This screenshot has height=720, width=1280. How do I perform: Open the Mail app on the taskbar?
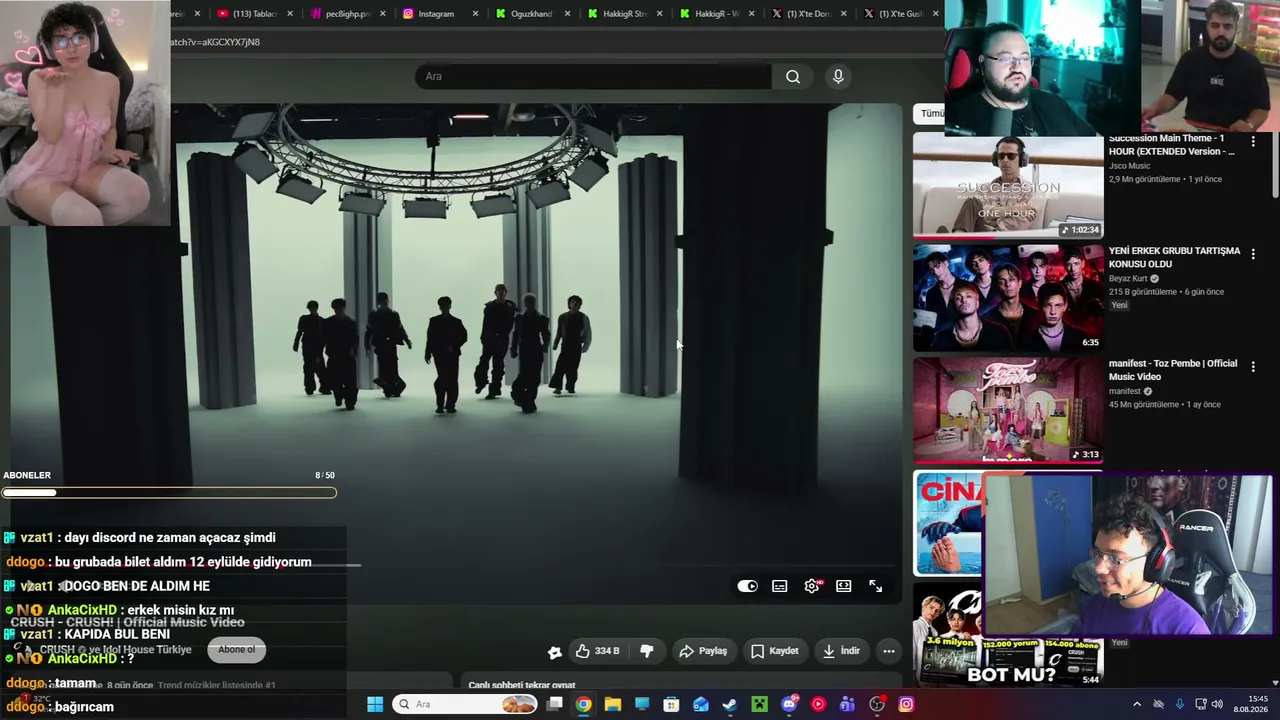701,705
